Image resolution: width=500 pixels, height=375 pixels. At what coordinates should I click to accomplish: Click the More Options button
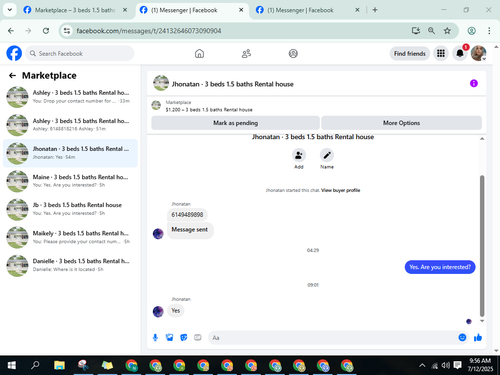[x=401, y=123]
